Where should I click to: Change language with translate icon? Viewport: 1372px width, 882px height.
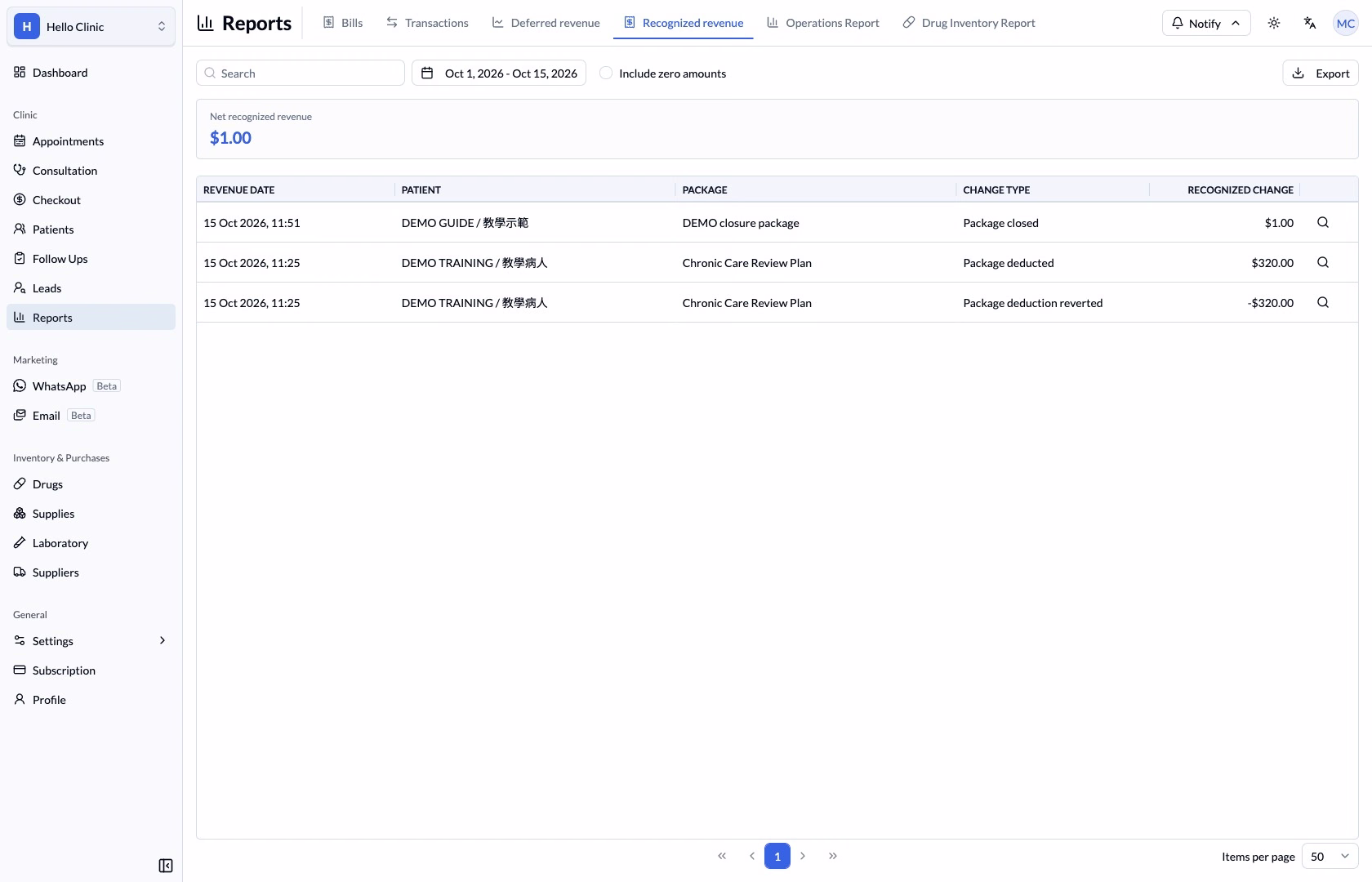pos(1310,23)
